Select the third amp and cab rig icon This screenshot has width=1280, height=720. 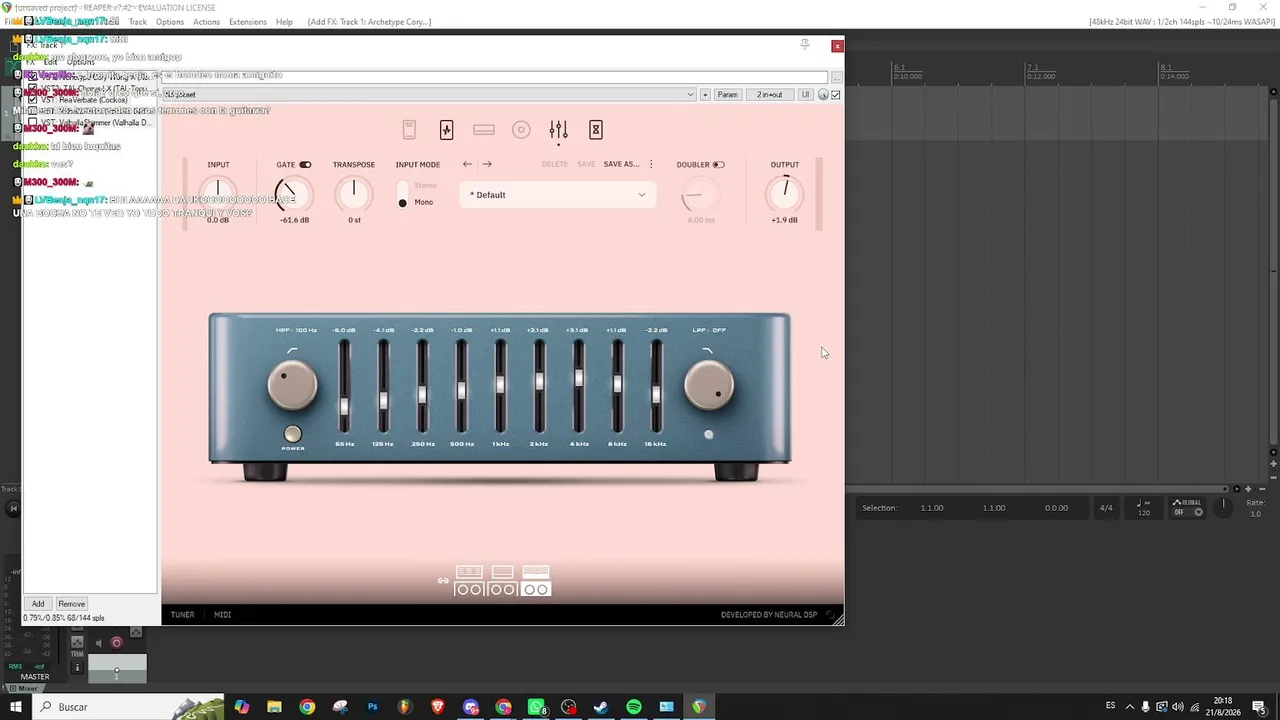(536, 581)
